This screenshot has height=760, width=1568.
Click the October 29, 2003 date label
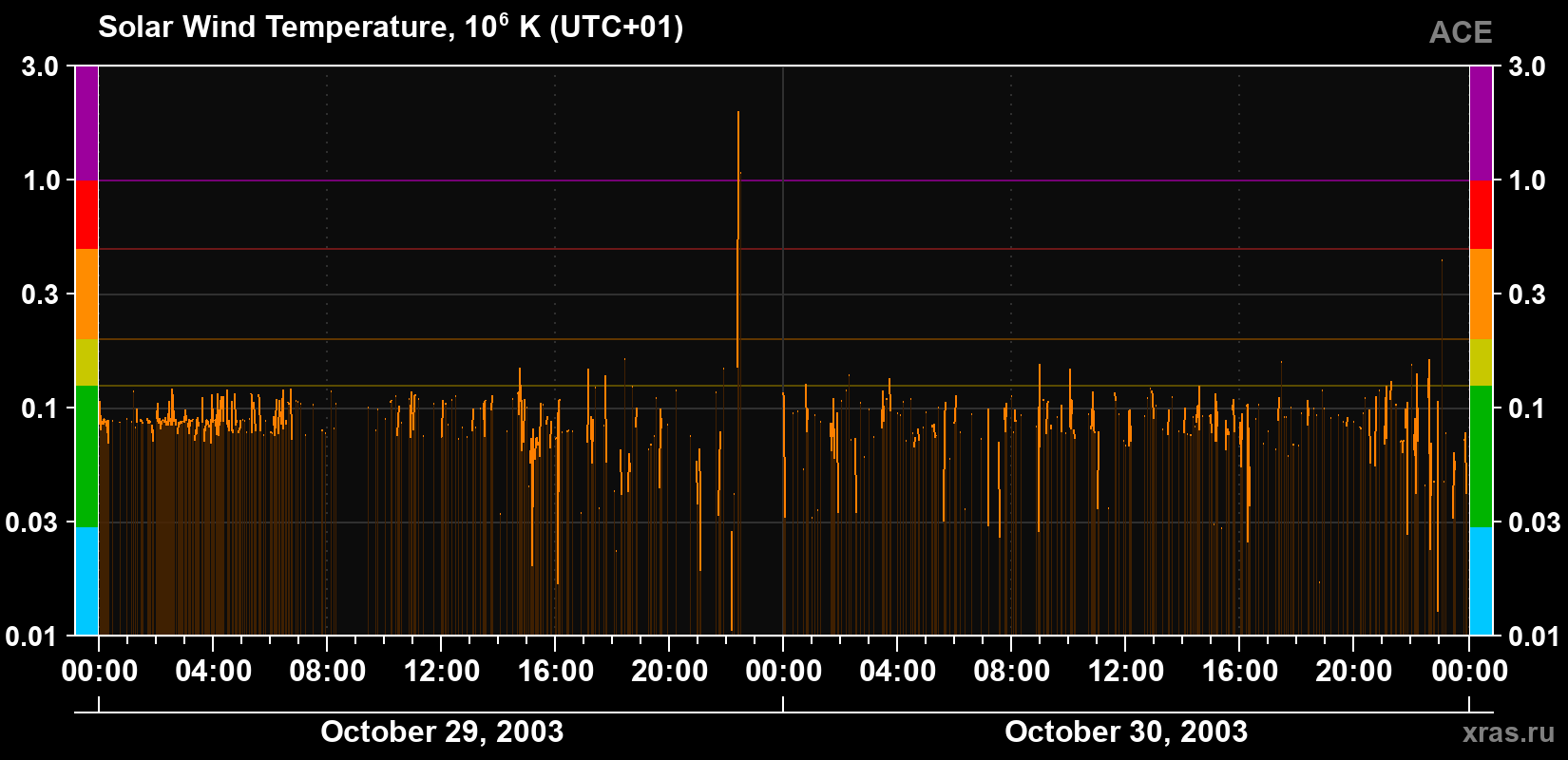pos(442,731)
